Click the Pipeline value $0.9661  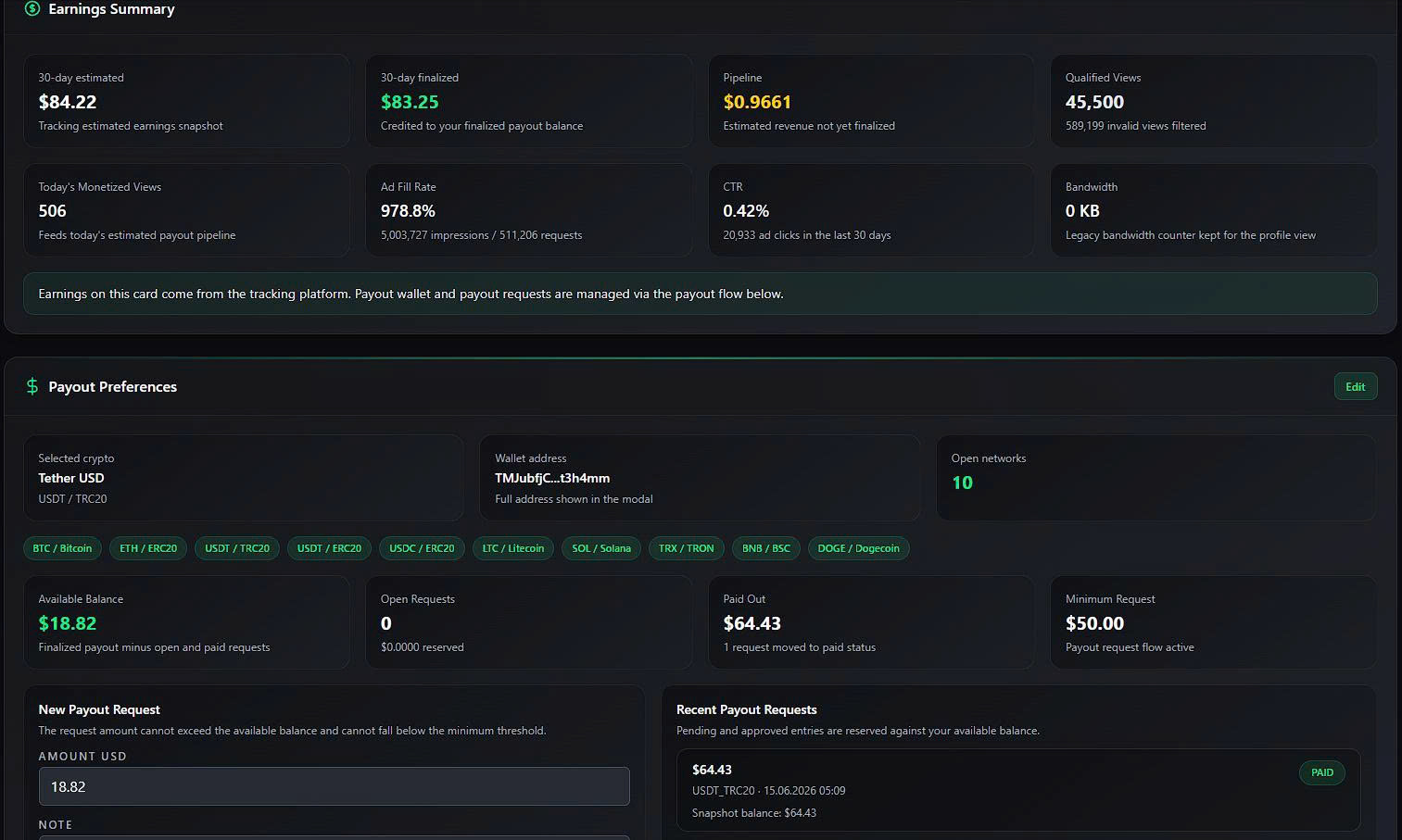[x=757, y=102]
